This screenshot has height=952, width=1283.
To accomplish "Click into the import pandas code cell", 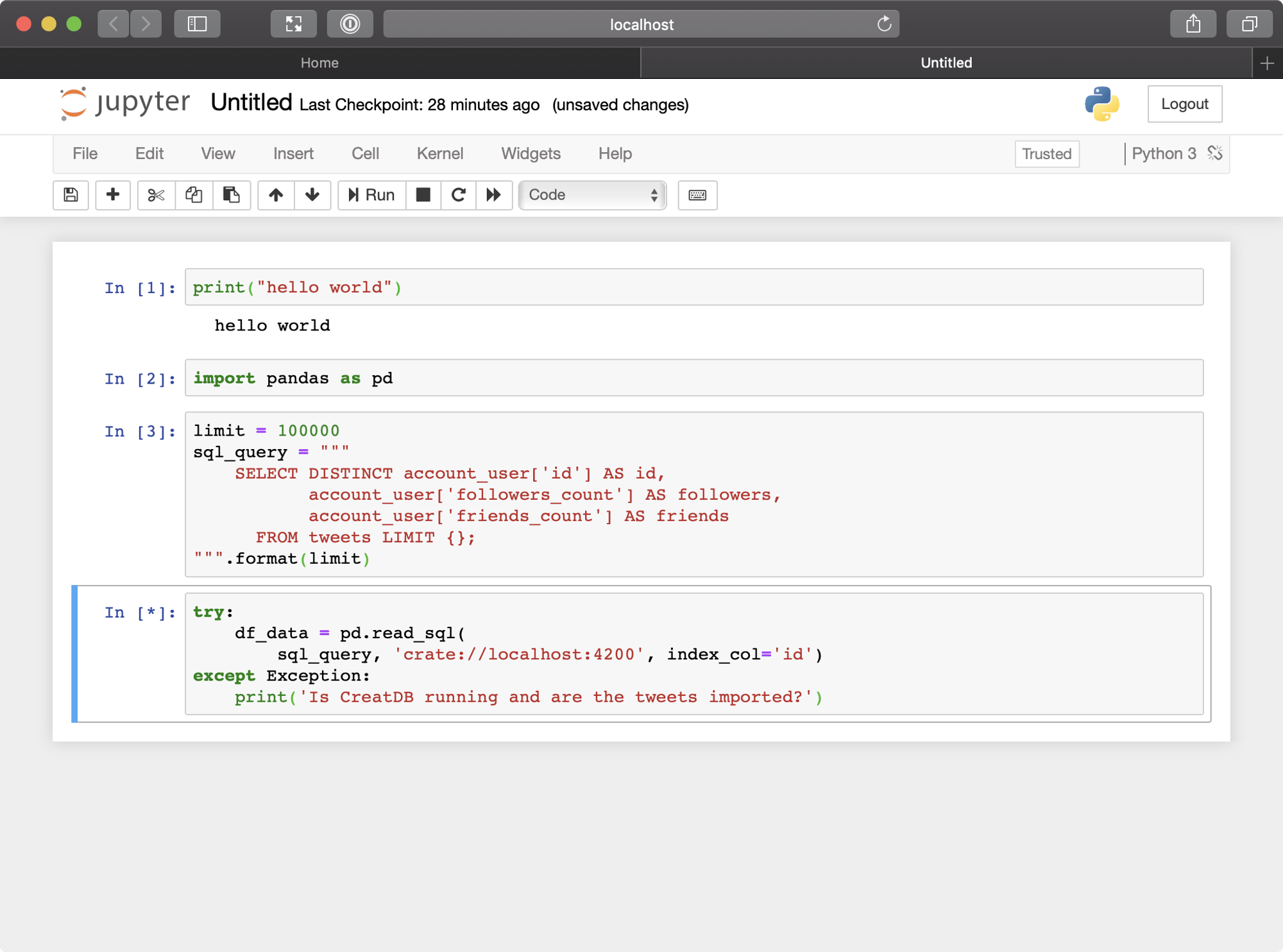I will point(693,378).
